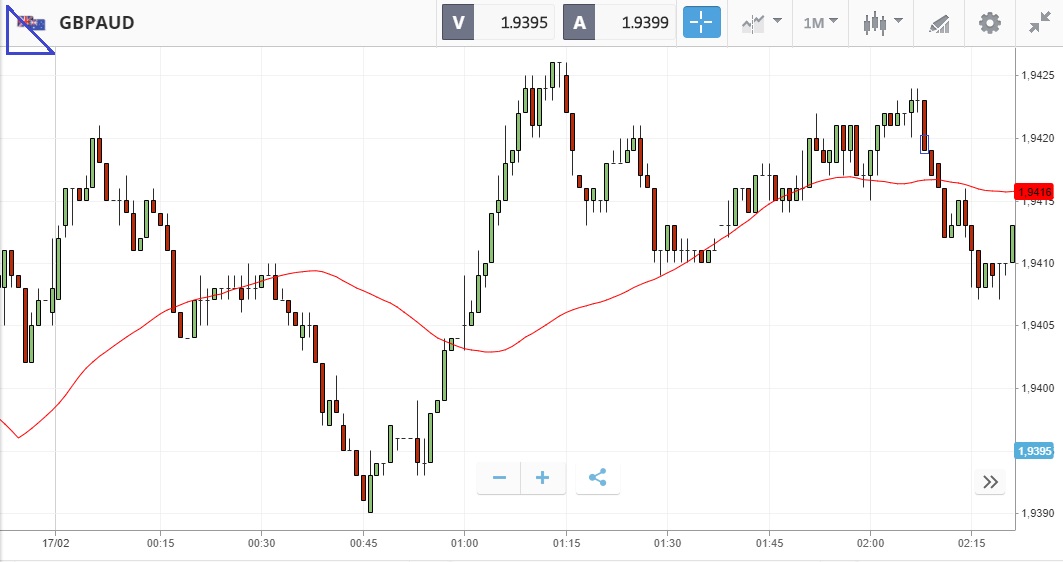
Task: Toggle the crosshair cursor button
Action: pos(702,22)
